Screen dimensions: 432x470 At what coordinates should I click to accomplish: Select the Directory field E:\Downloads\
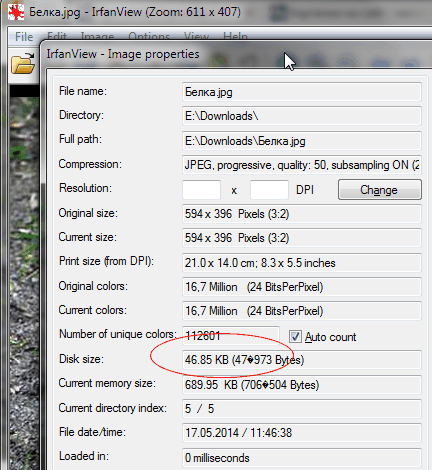pyautogui.click(x=302, y=116)
